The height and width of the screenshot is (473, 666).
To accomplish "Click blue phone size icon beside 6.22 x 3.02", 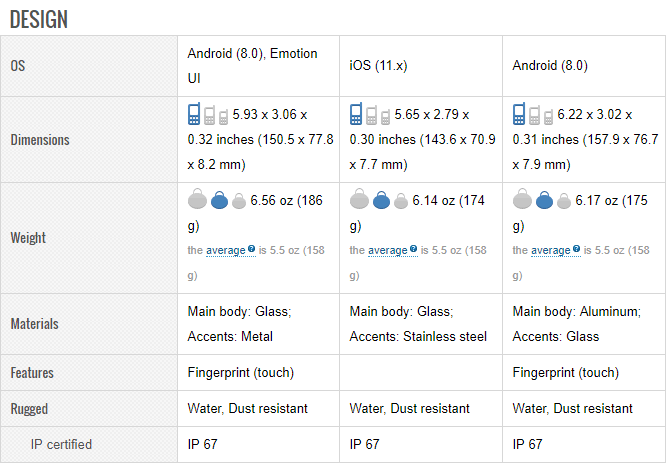I will (x=519, y=114).
